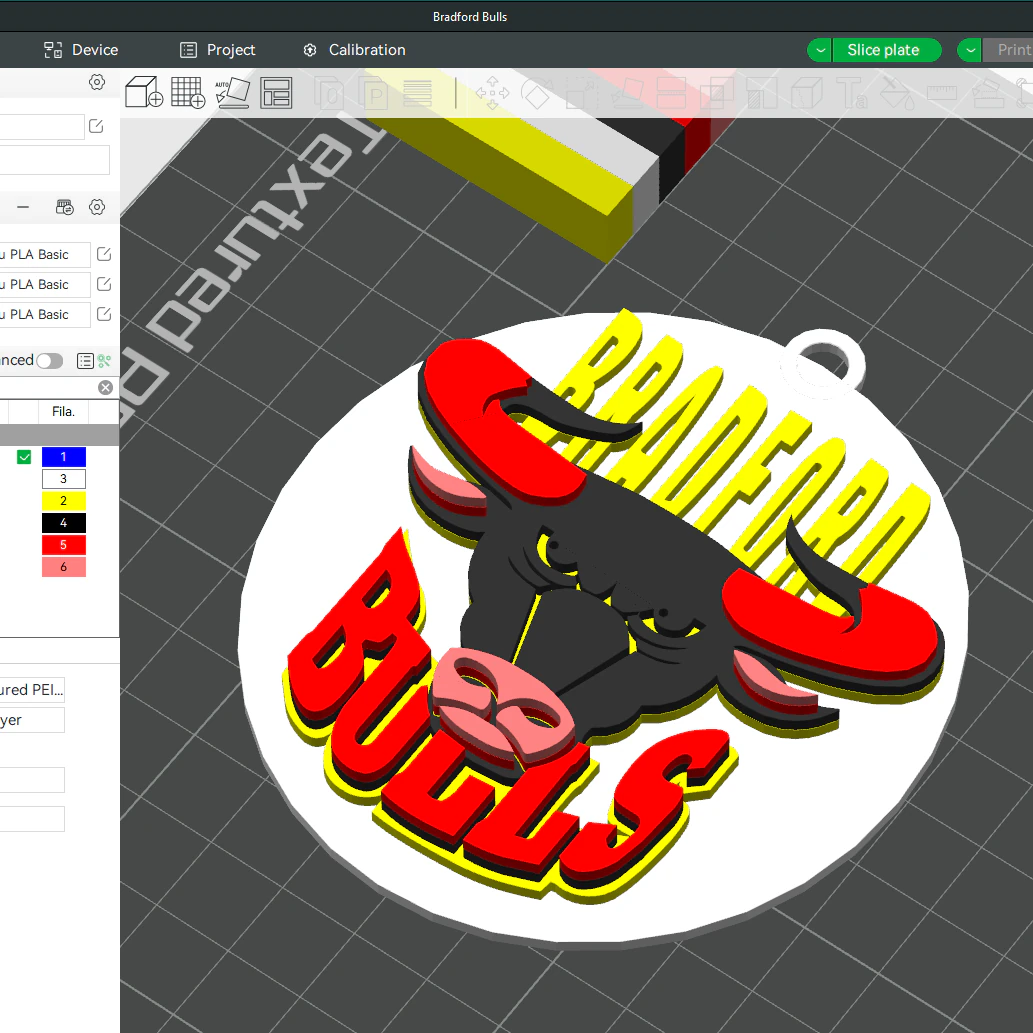Clear the search box with the X icon
This screenshot has width=1033, height=1033.
click(105, 387)
